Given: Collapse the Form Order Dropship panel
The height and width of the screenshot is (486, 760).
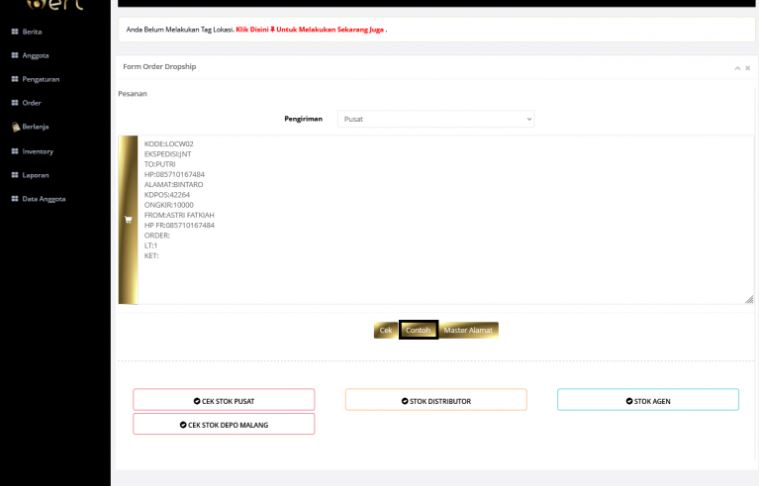Looking at the screenshot, I should (737, 68).
